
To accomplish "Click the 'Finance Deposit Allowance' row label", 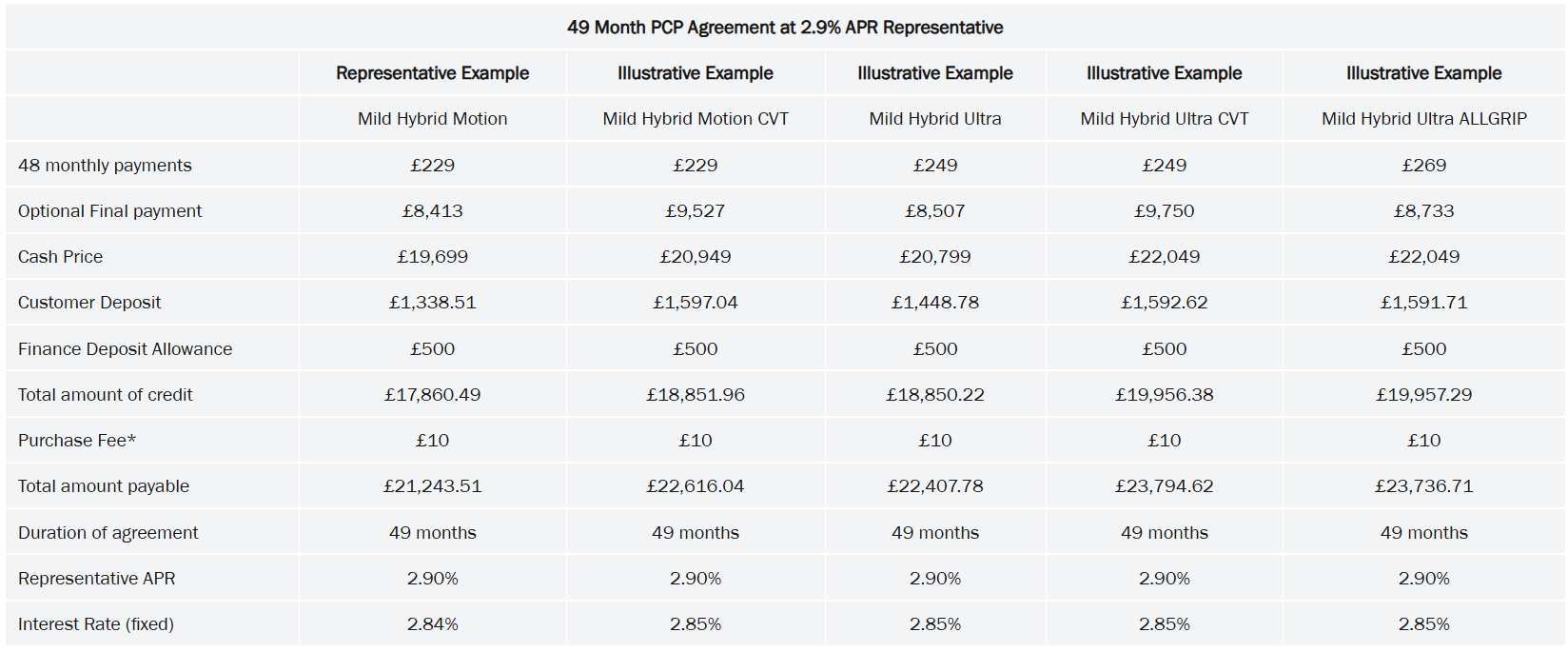I will tap(125, 349).
